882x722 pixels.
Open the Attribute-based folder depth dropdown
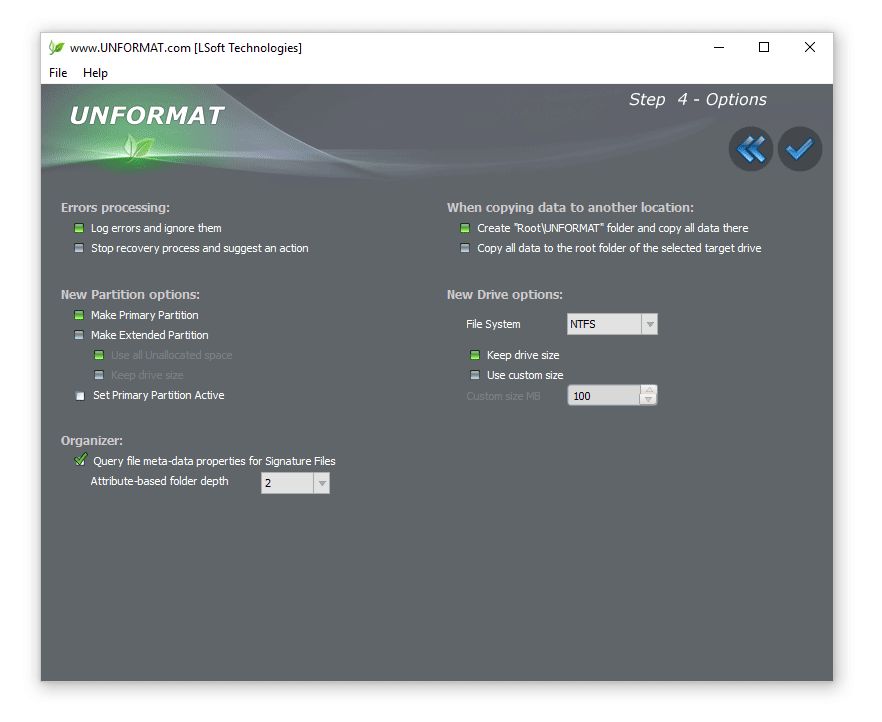coord(295,483)
